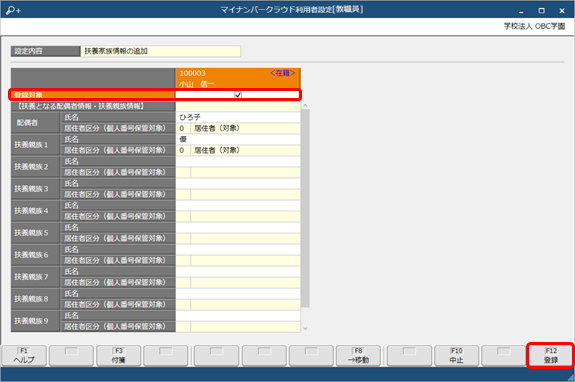Click 扶養親族8 氏名 empty field
The width and height of the screenshot is (575, 382).
(x=238, y=294)
